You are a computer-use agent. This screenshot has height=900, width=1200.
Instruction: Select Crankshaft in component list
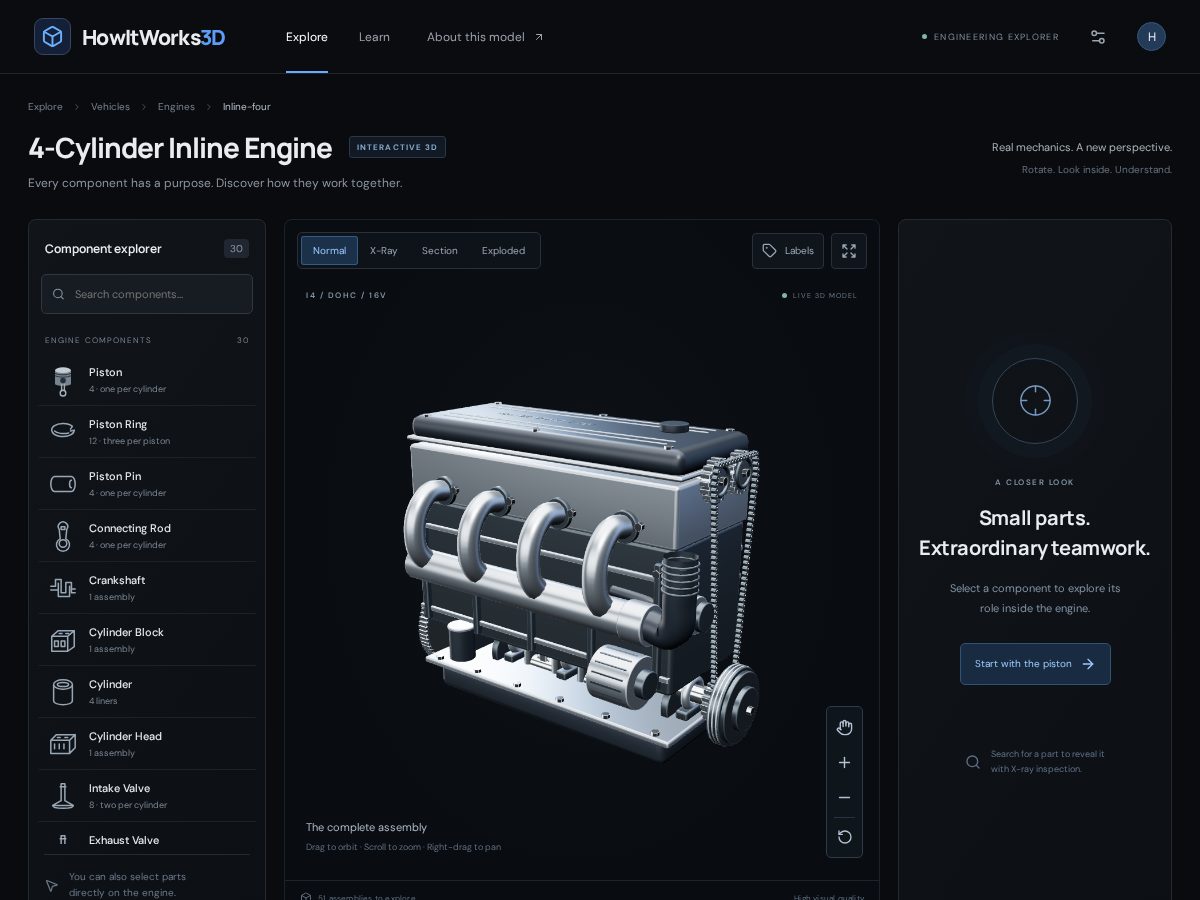click(147, 588)
